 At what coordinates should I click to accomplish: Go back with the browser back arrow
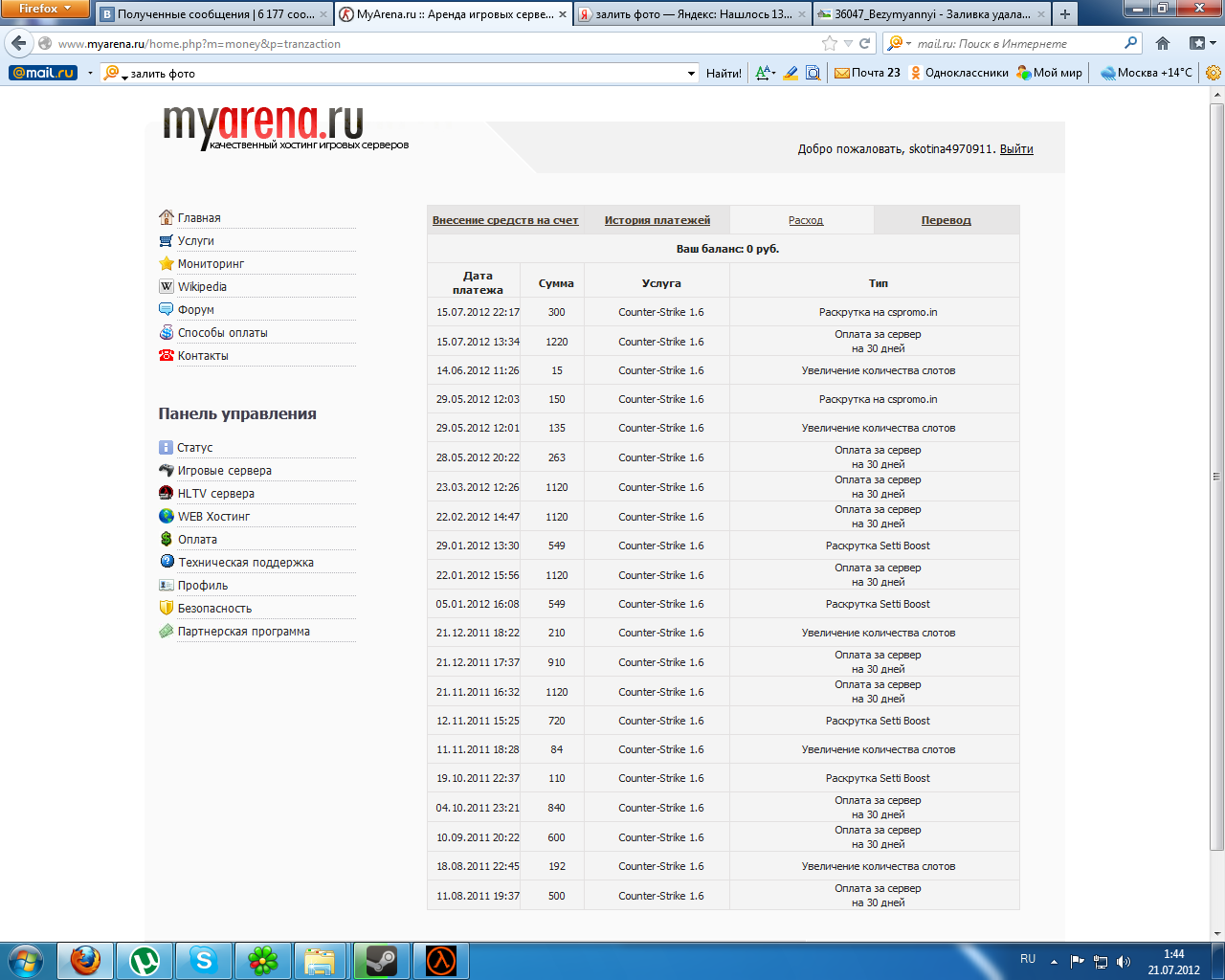[x=19, y=43]
